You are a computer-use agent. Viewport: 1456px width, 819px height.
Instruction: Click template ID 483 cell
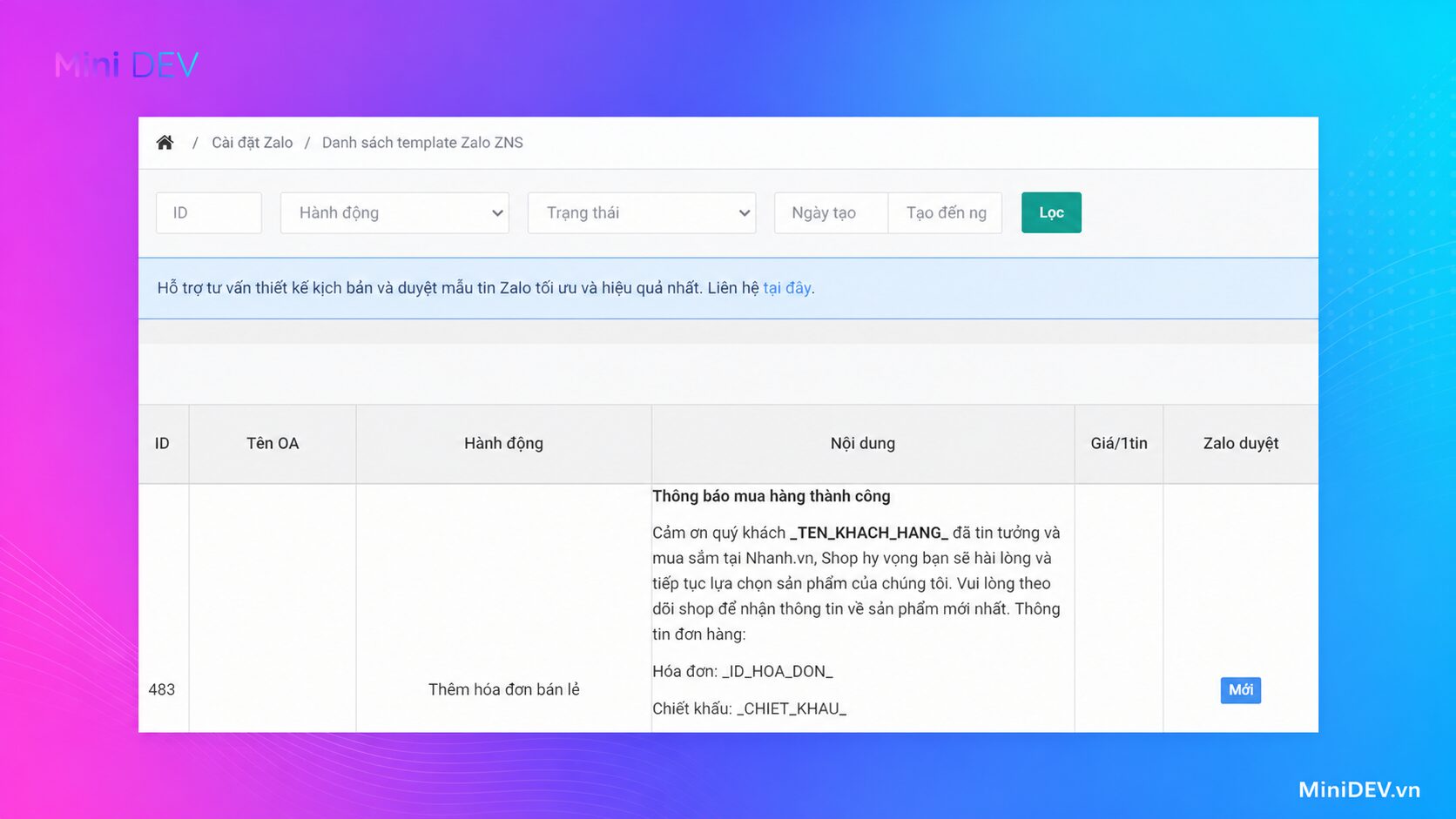tap(162, 689)
